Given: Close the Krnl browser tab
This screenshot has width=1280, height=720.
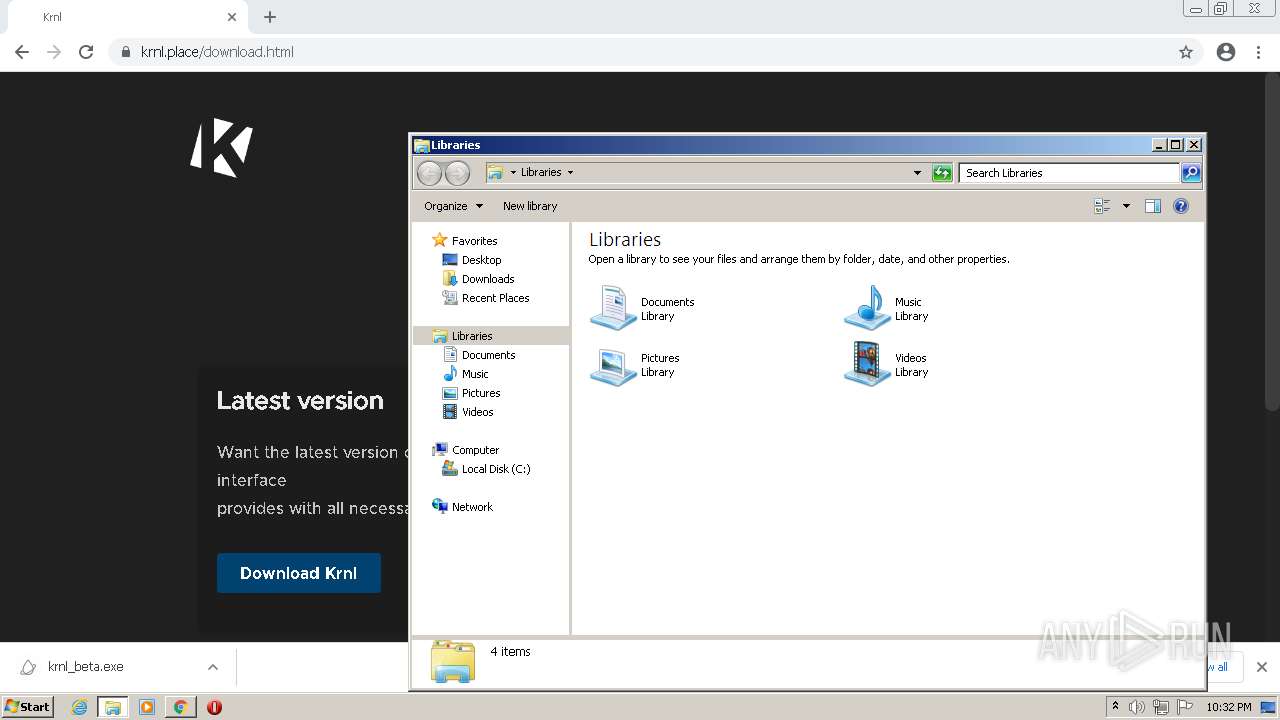Looking at the screenshot, I should 232,17.
